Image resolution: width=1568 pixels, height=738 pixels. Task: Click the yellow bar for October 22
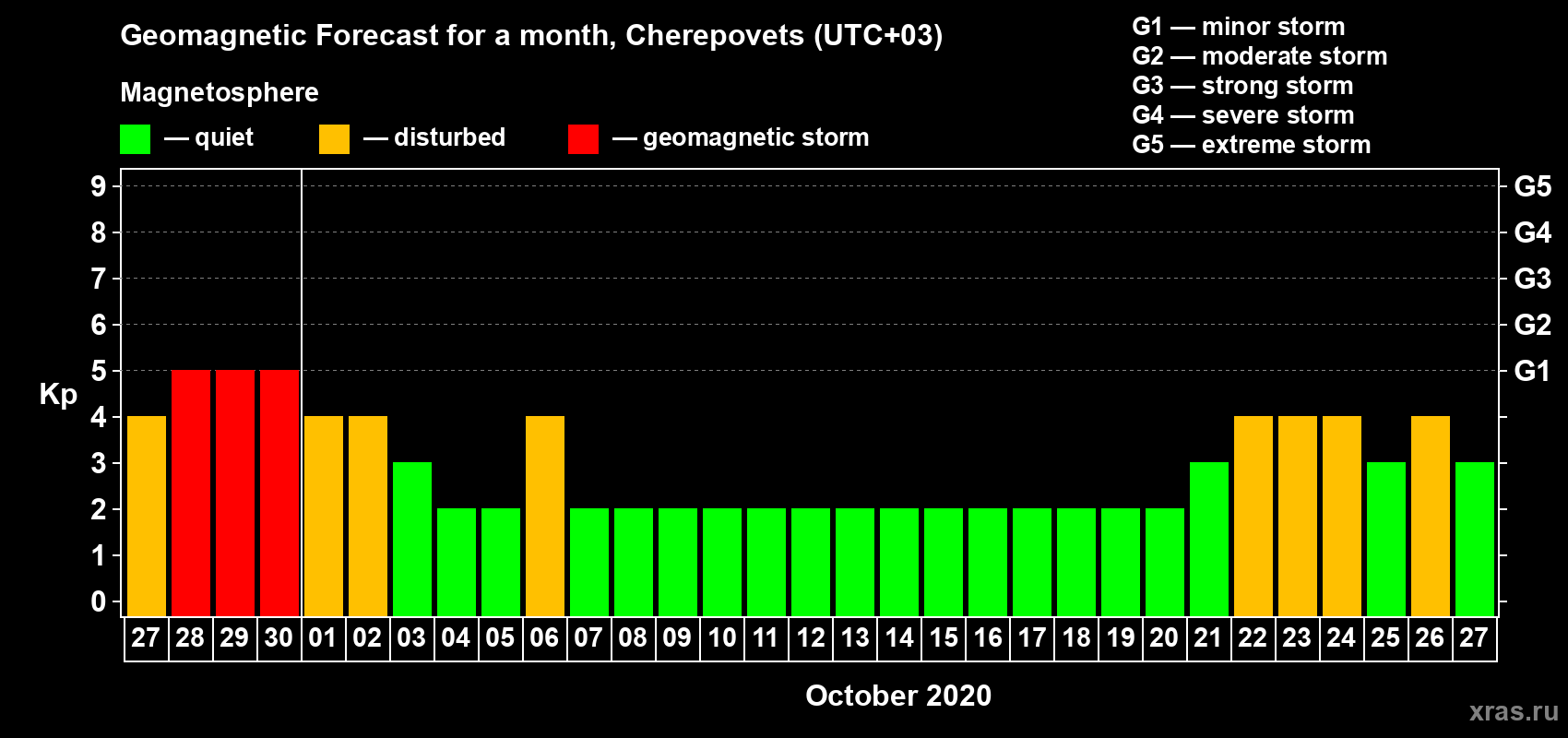[x=1253, y=516]
